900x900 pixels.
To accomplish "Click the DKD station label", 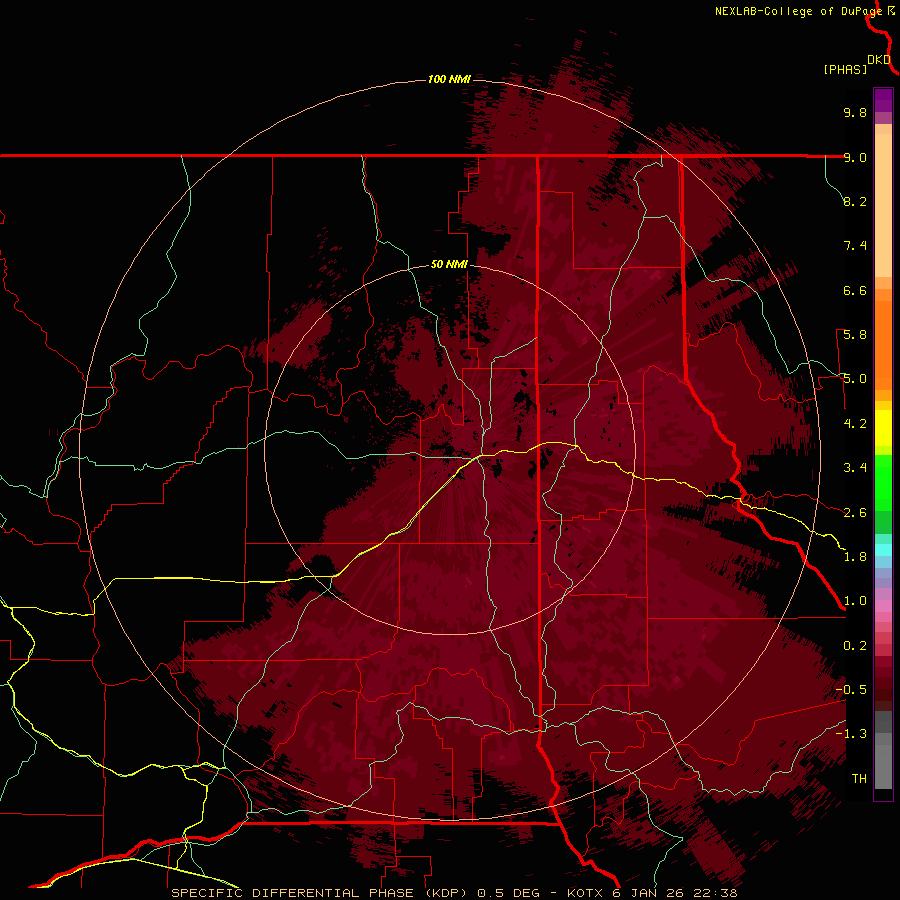I will pyautogui.click(x=879, y=60).
